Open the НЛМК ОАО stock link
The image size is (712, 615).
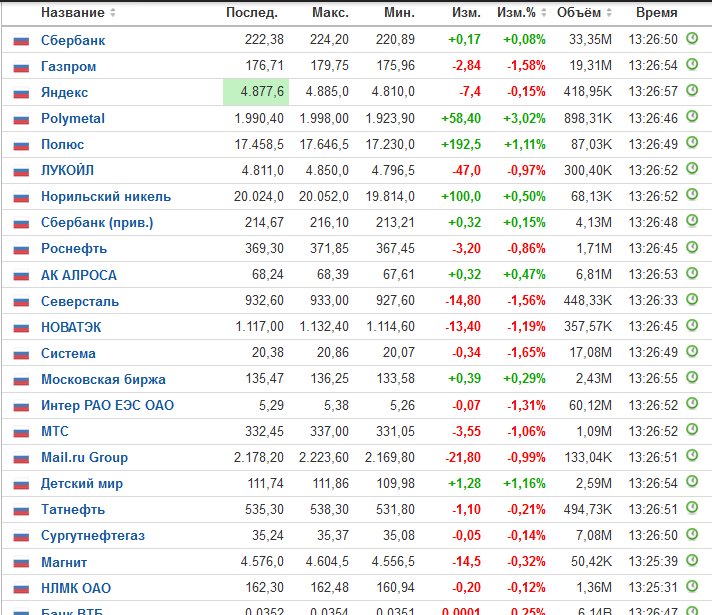pyautogui.click(x=76, y=588)
